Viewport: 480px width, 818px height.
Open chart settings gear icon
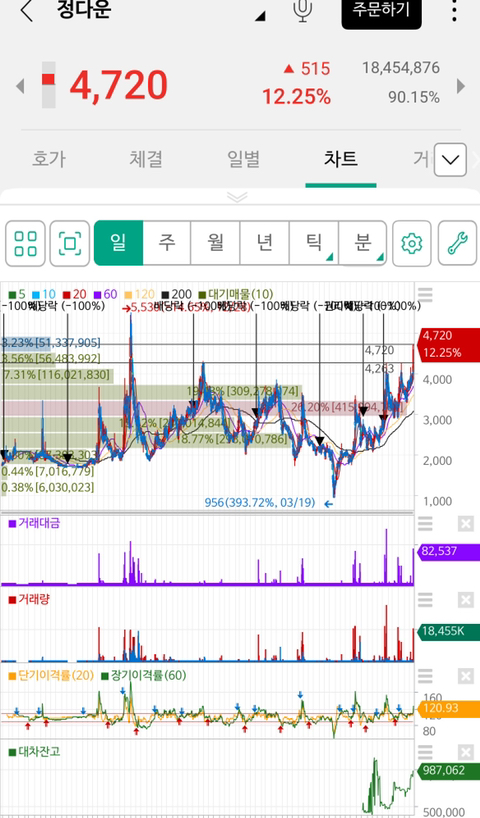[412, 244]
